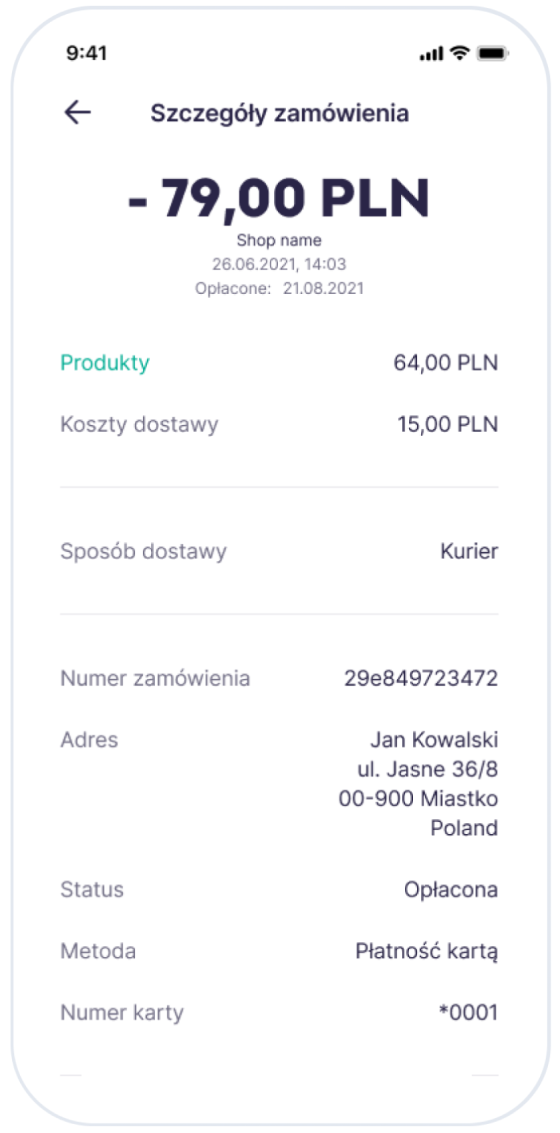Tap the 15,00 PLN delivery cost
The image size is (560, 1133).
coord(448,424)
